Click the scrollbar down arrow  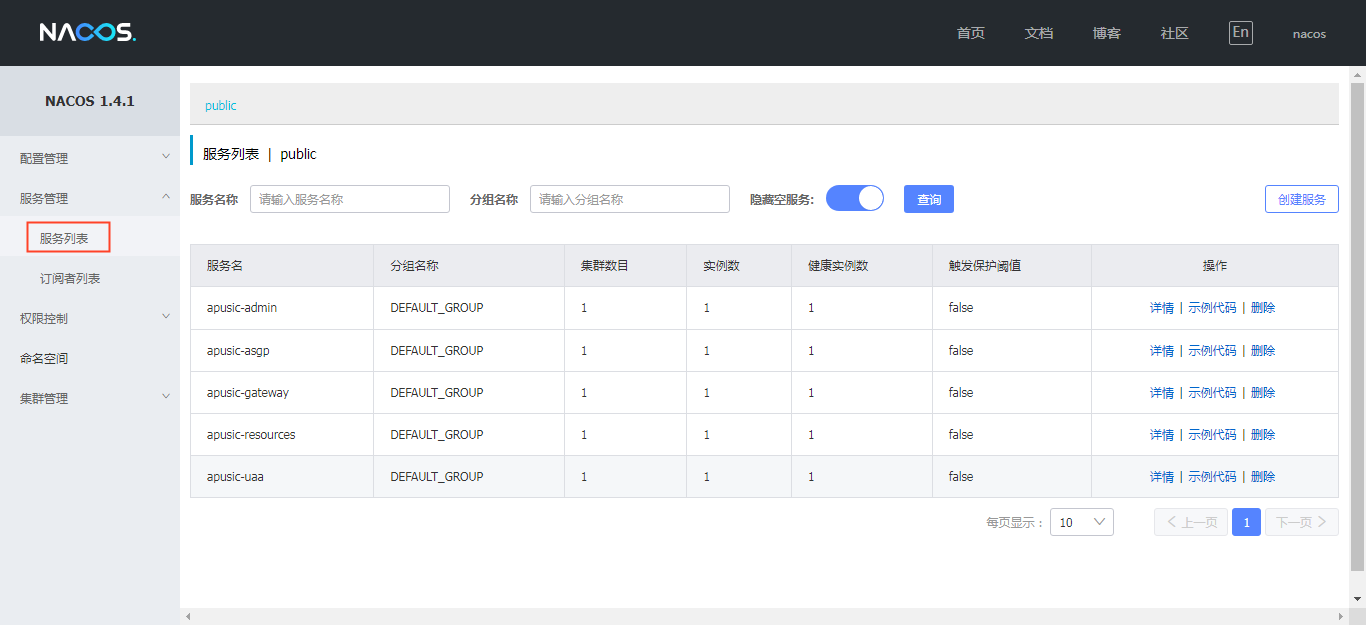coord(1358,599)
